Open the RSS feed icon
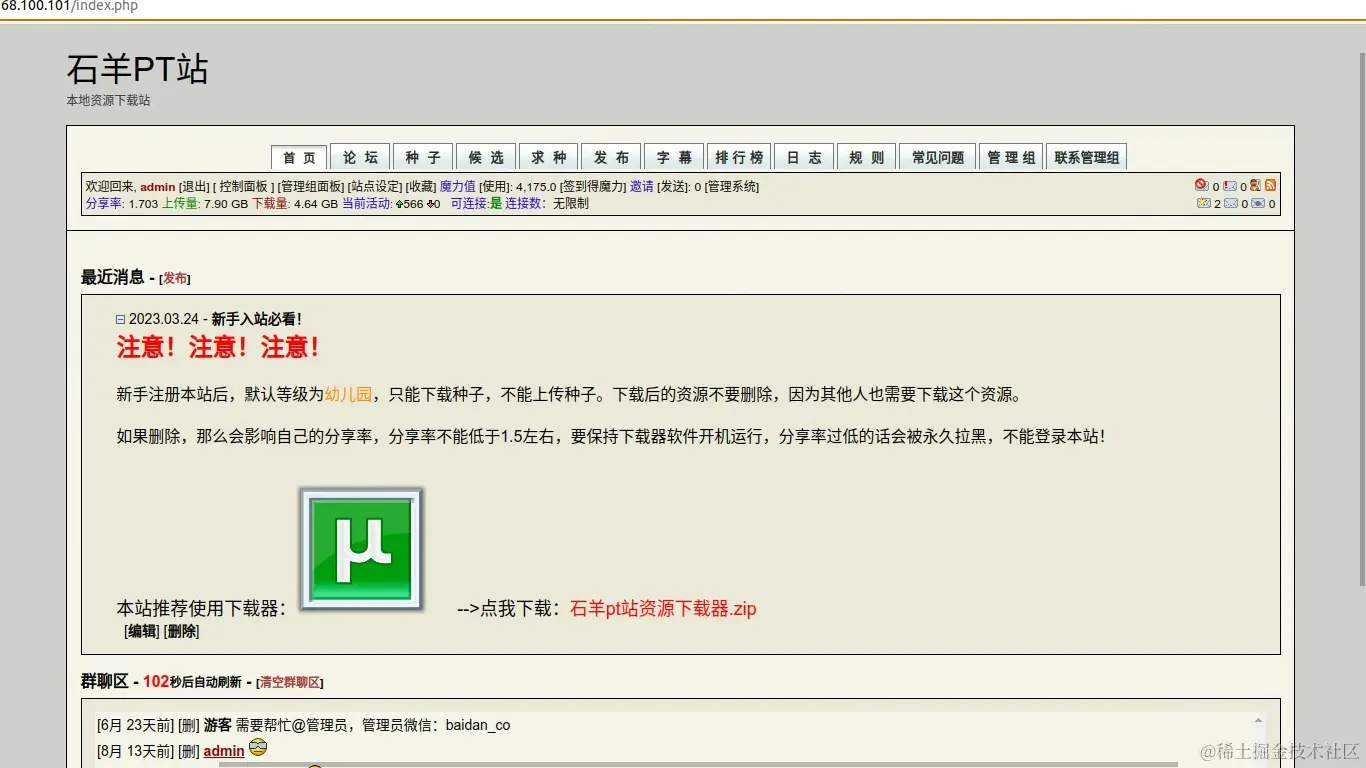1366x768 pixels. click(1270, 185)
